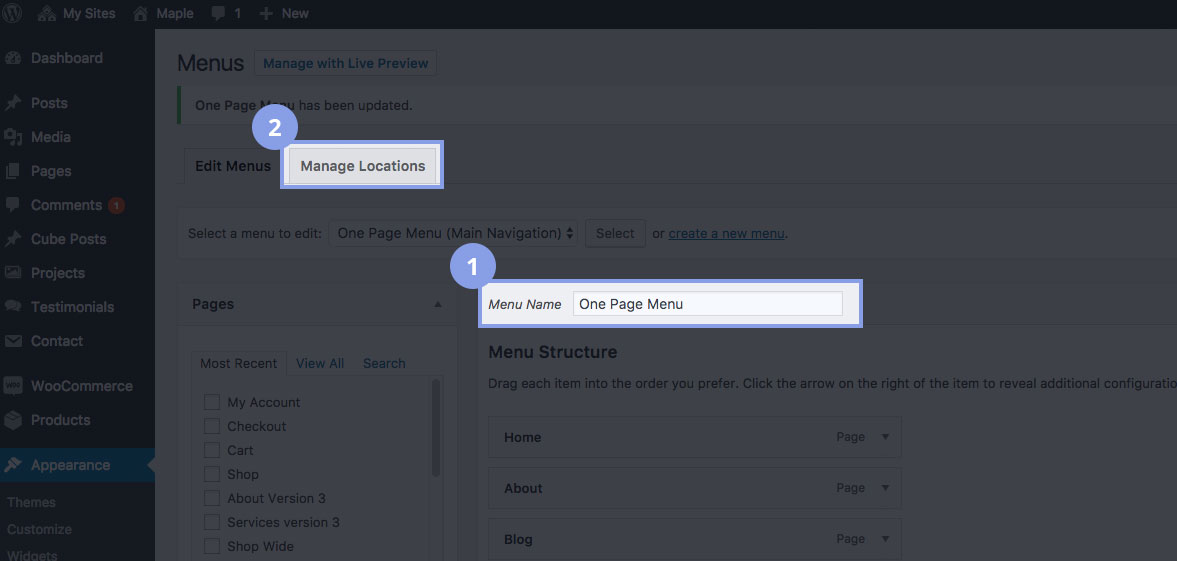The width and height of the screenshot is (1177, 561).
Task: Collapse the Pages panel arrow
Action: click(x=437, y=304)
